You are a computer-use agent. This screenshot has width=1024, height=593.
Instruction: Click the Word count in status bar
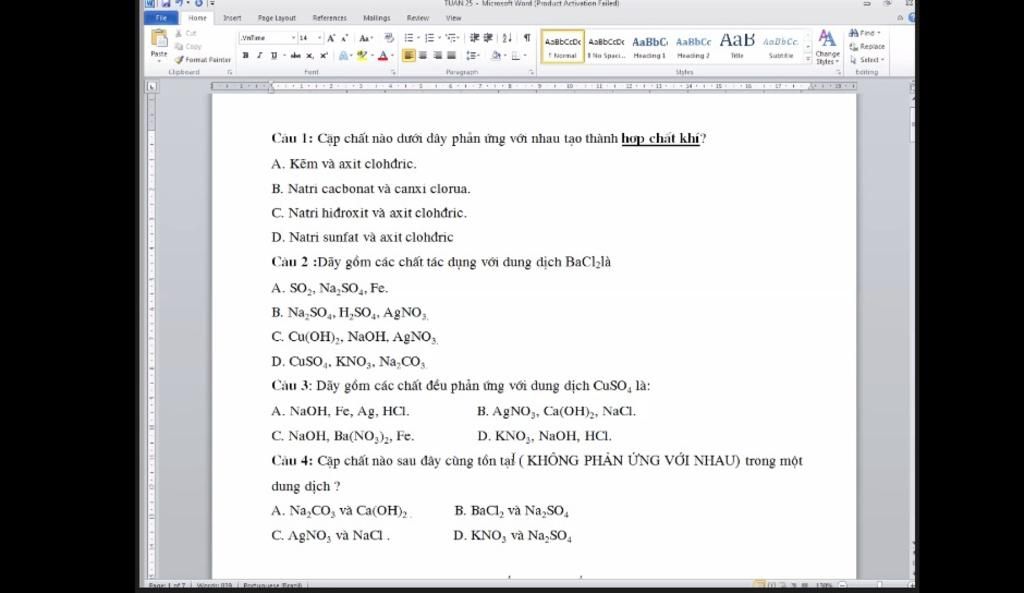click(x=214, y=585)
